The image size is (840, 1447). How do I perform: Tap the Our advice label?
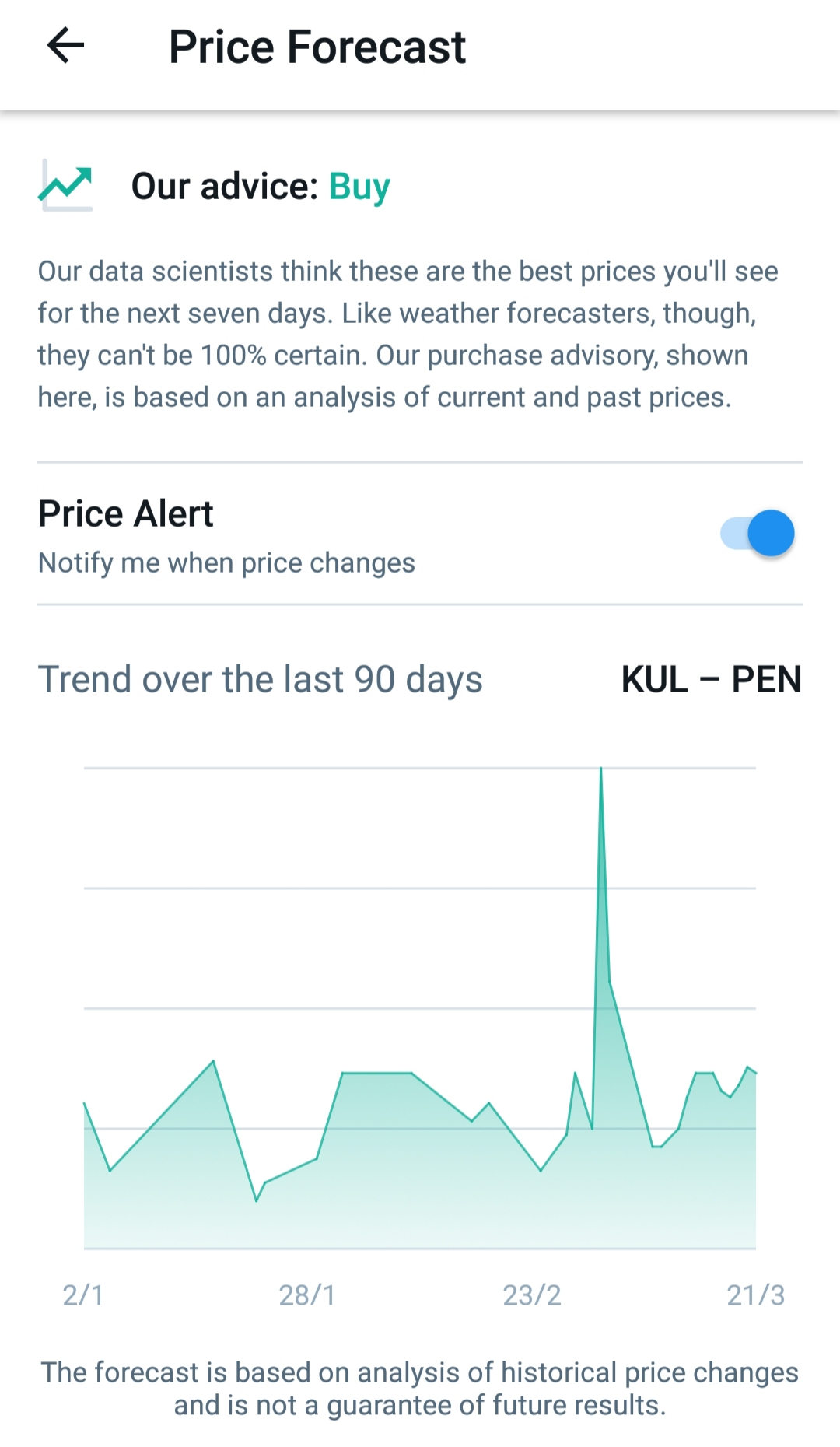(x=224, y=187)
